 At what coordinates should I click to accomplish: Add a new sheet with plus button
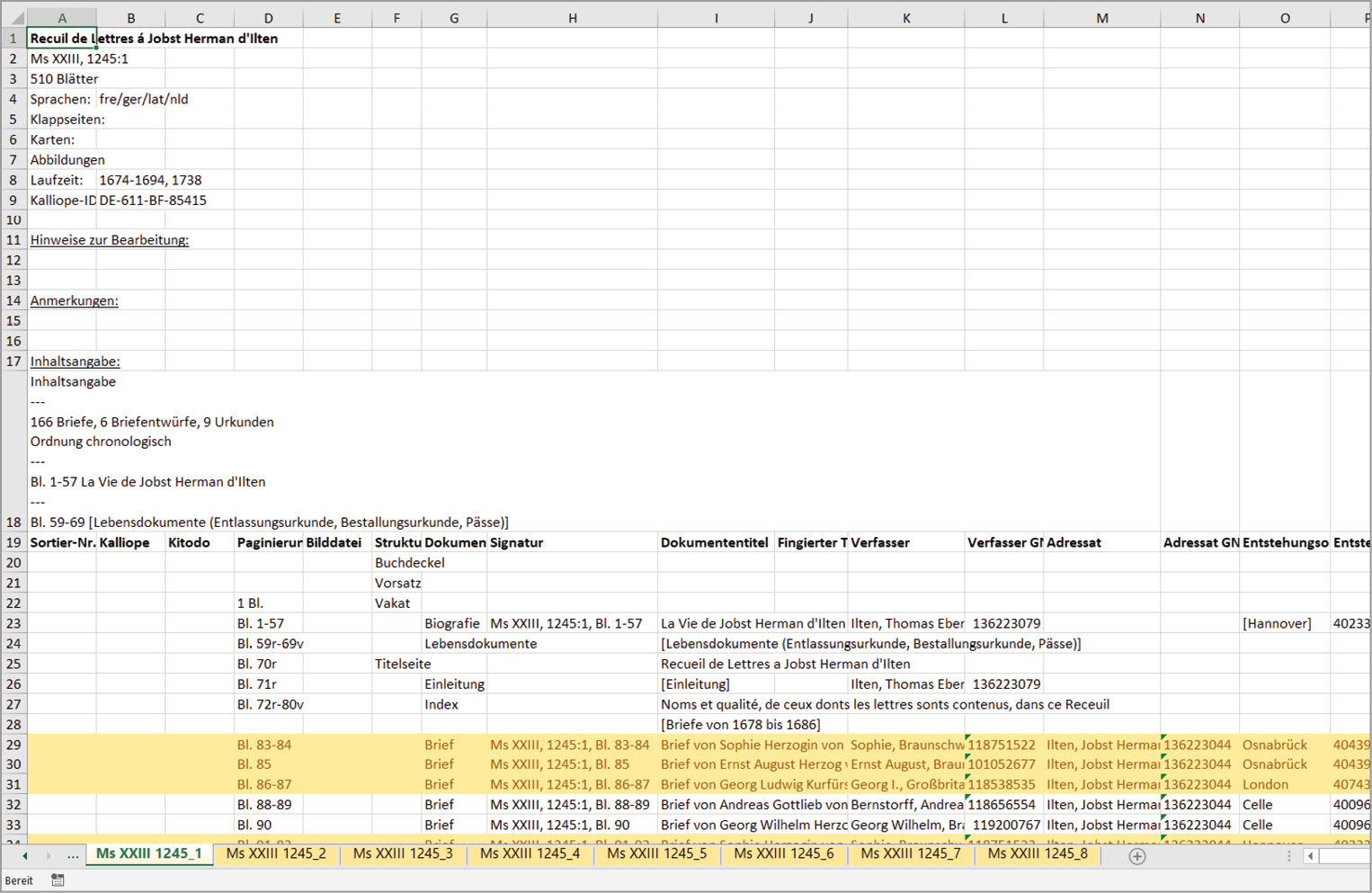(1137, 856)
